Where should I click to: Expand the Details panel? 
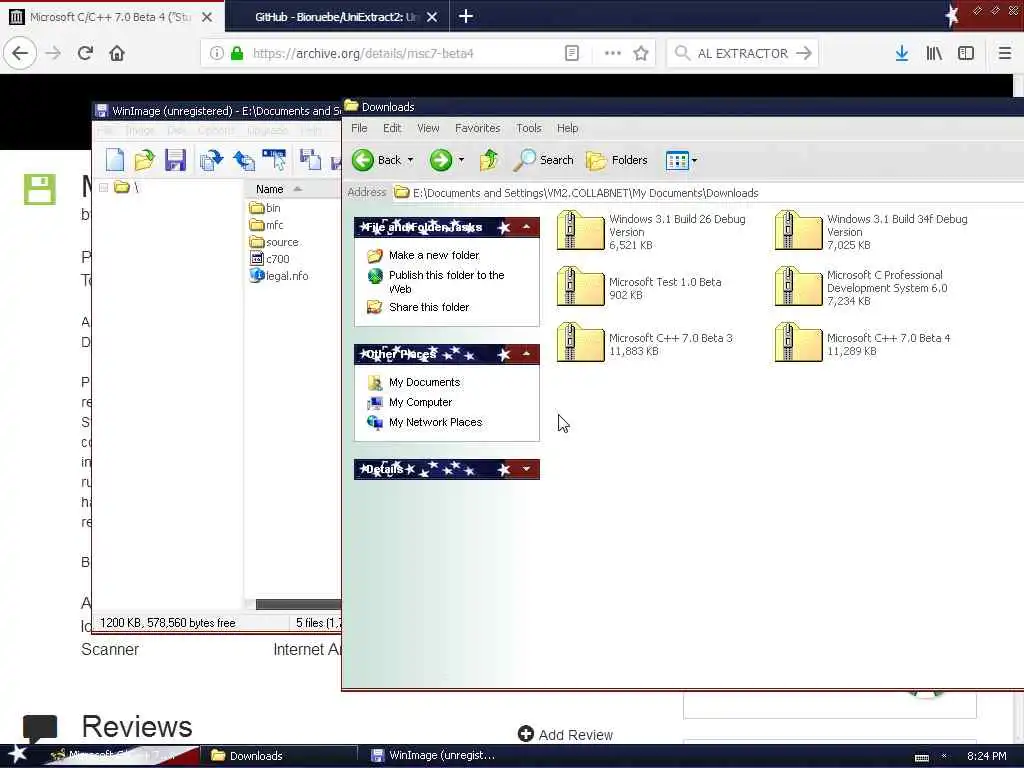pyautogui.click(x=526, y=469)
